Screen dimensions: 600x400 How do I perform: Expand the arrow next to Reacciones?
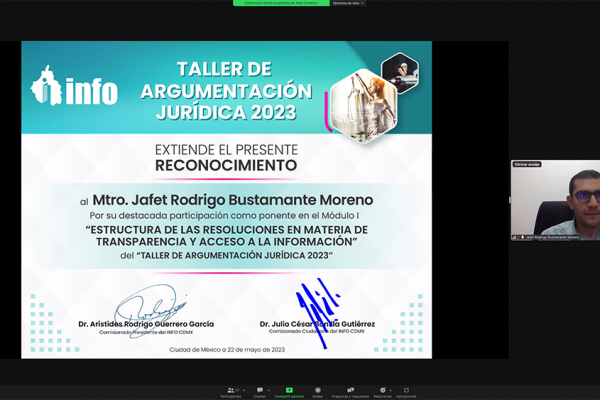[391, 390]
